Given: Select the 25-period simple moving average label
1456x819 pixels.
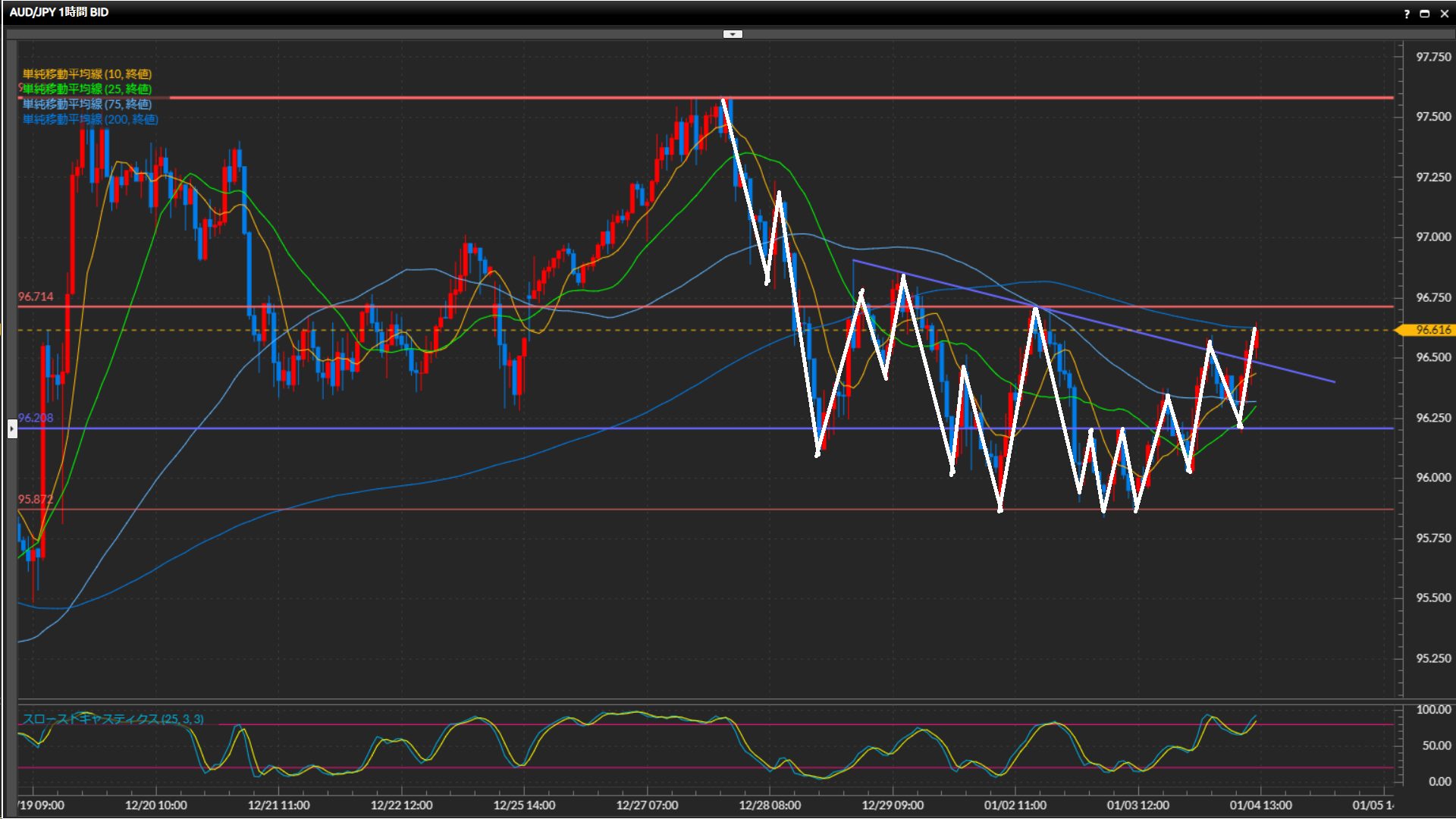Looking at the screenshot, I should tap(86, 89).
